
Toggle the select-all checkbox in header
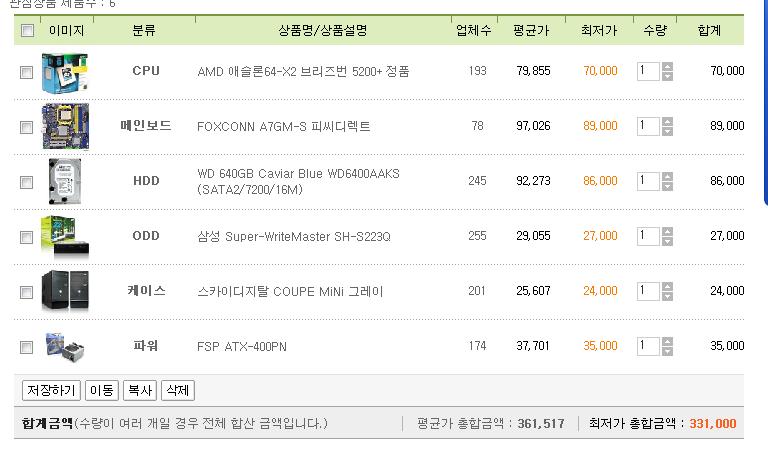pyautogui.click(x=27, y=30)
